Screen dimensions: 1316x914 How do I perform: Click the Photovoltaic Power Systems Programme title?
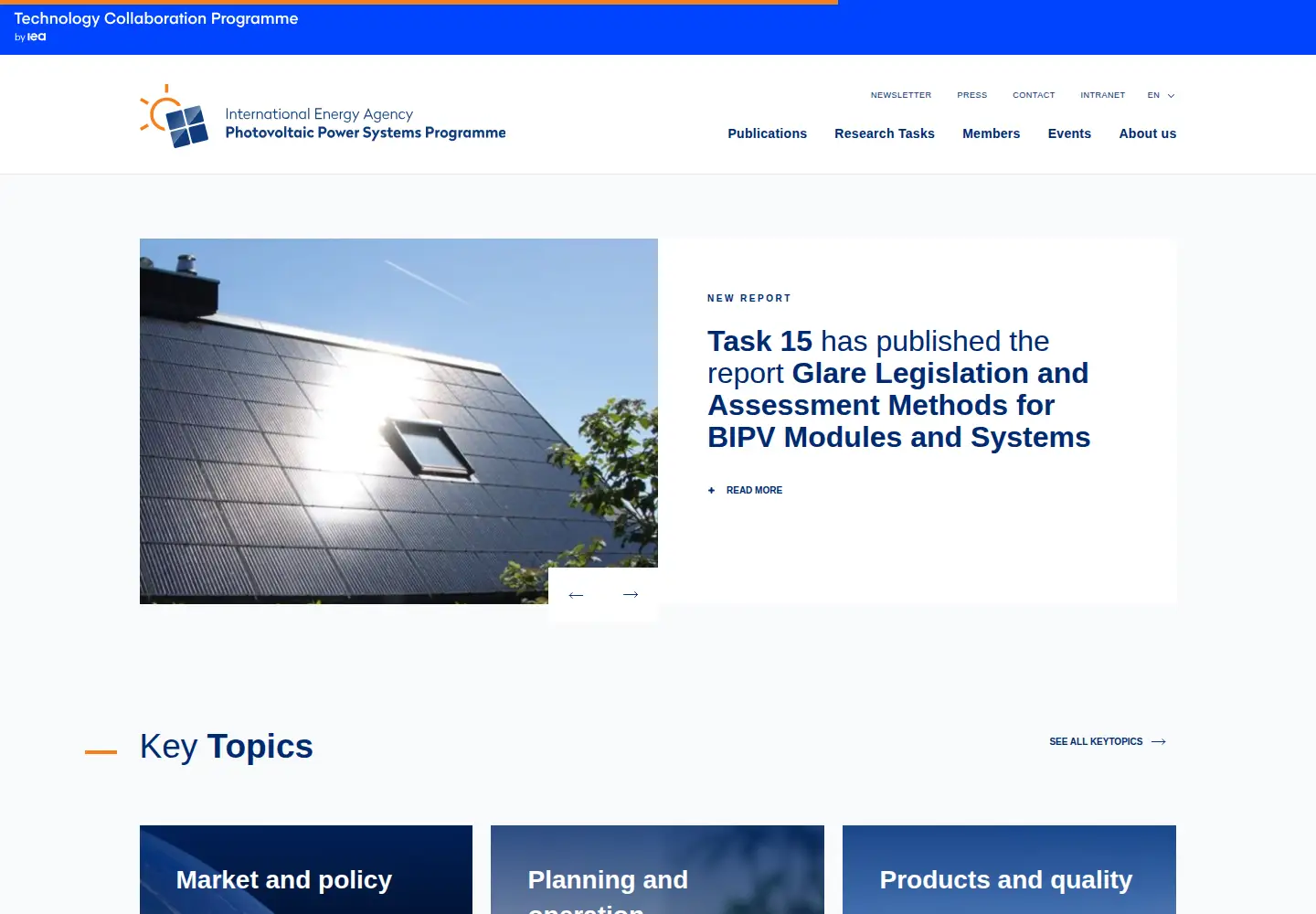[366, 133]
